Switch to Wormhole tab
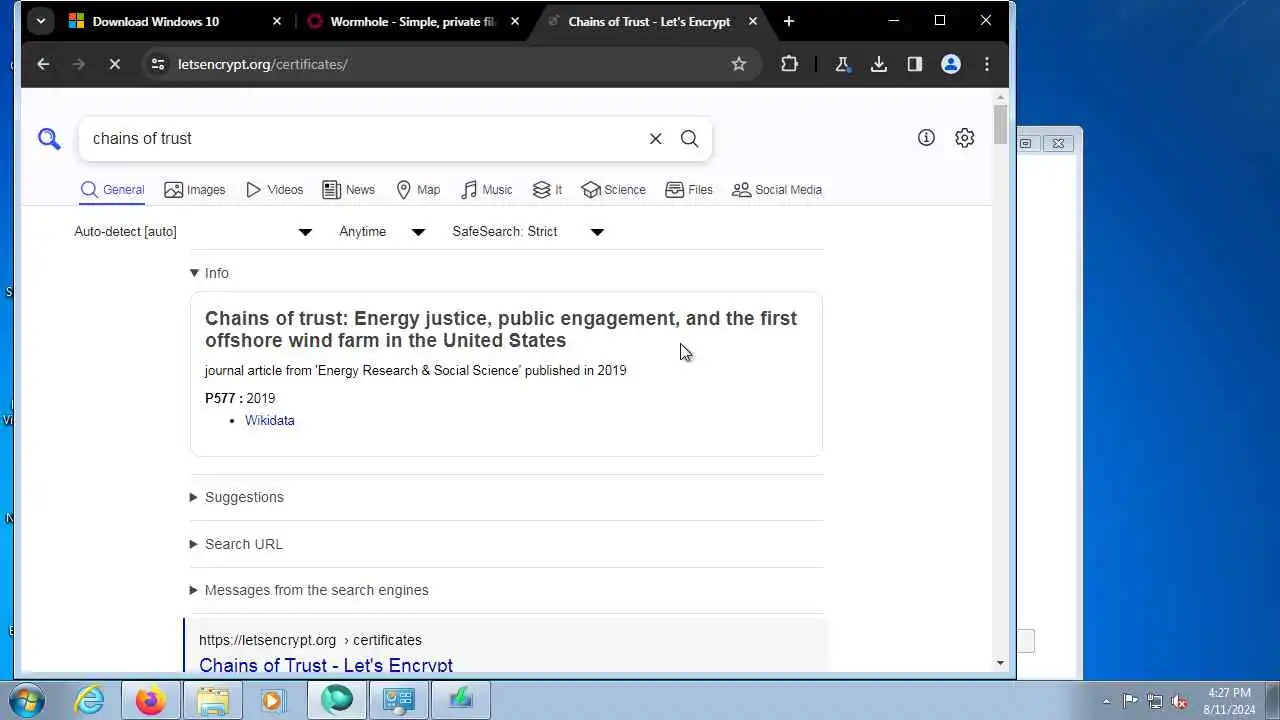Image resolution: width=1280 pixels, height=720 pixels. [x=413, y=21]
